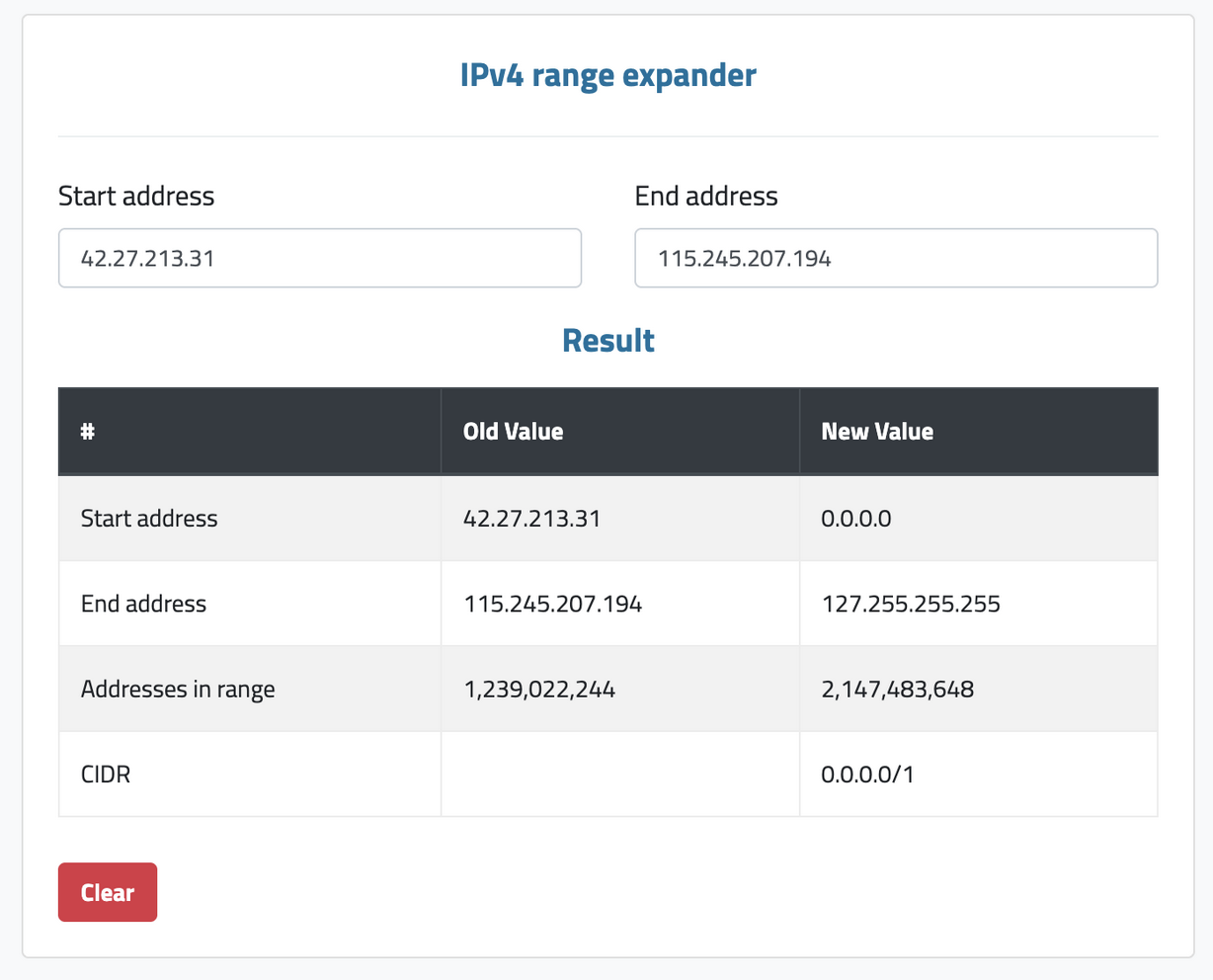
Task: Click the Old Value column header
Action: click(x=514, y=431)
